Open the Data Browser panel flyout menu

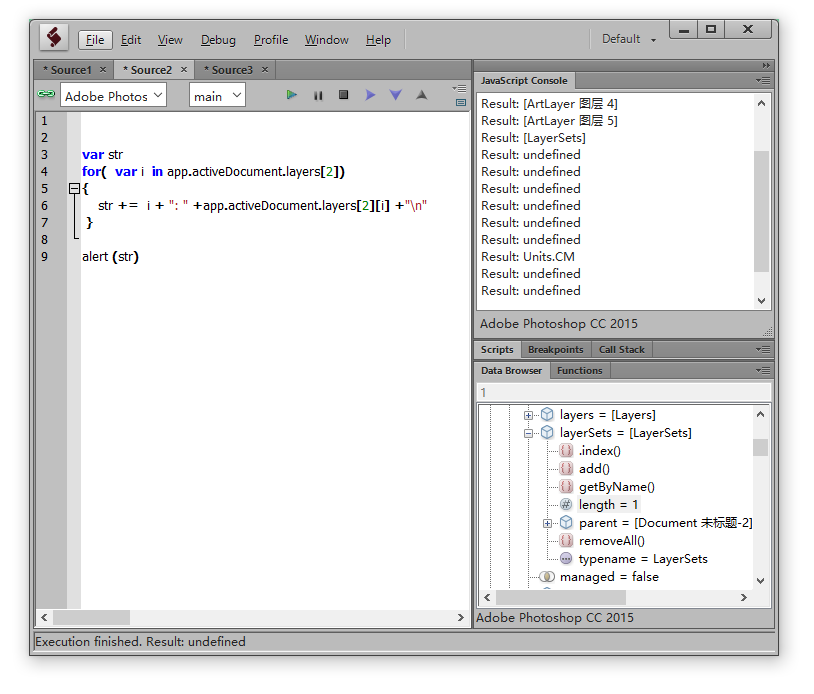pos(763,370)
